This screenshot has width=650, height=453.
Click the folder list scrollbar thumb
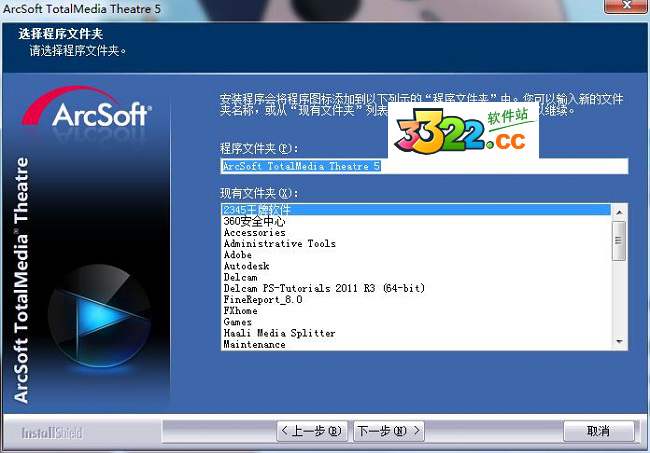pyautogui.click(x=619, y=241)
